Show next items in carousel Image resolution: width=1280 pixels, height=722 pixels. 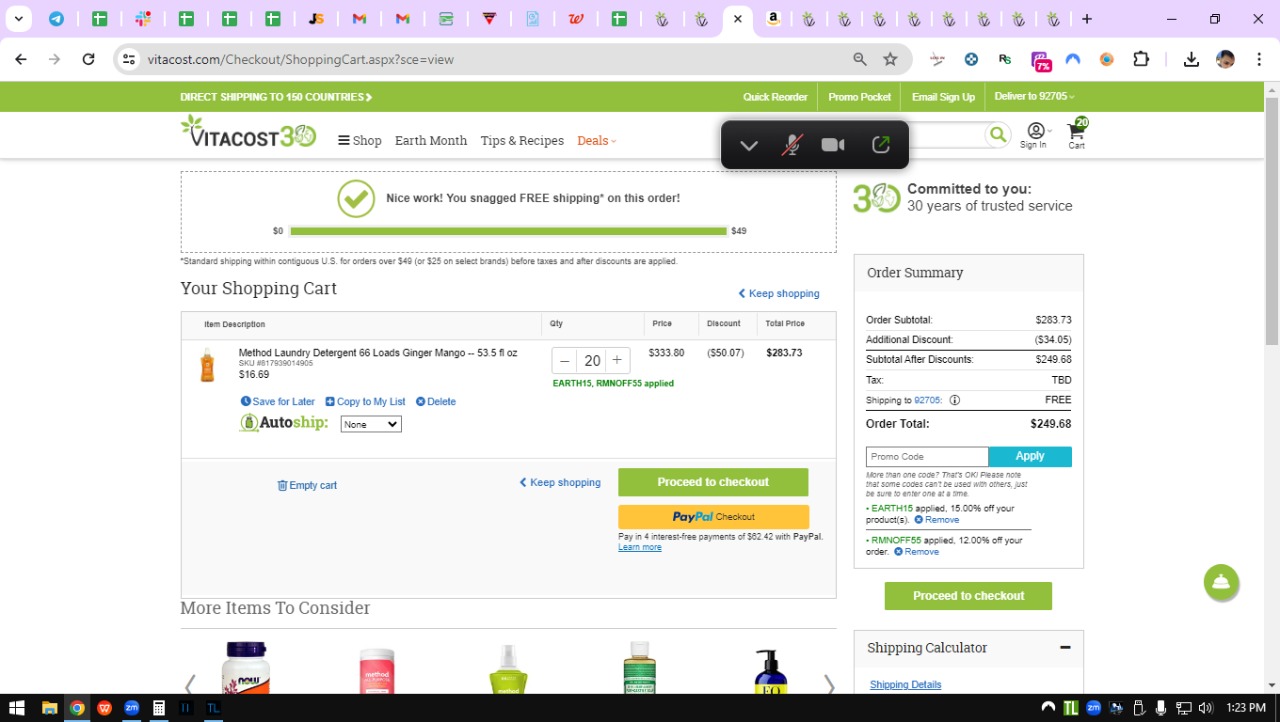click(x=828, y=684)
